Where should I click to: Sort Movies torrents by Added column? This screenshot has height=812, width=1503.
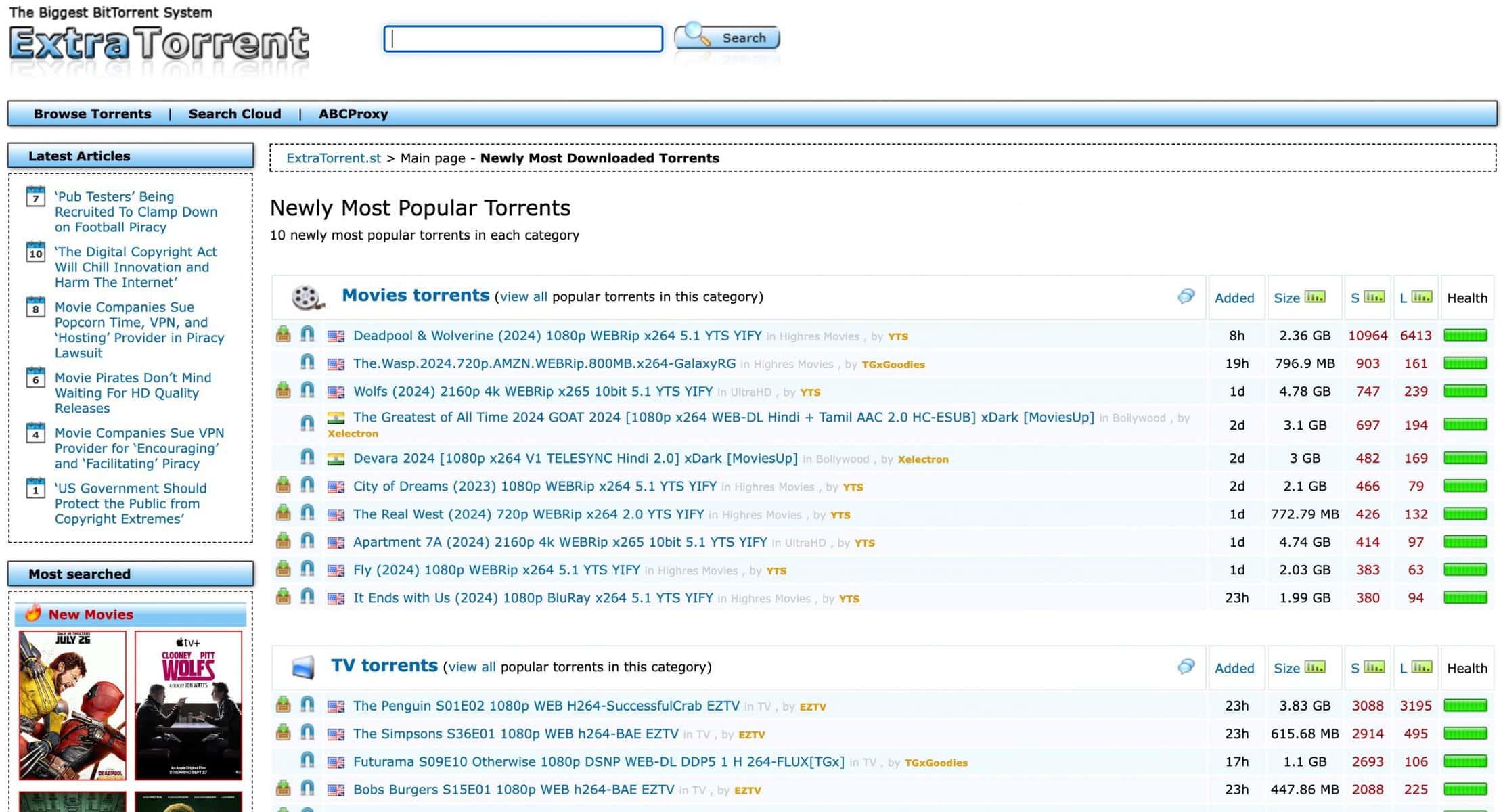tap(1234, 298)
